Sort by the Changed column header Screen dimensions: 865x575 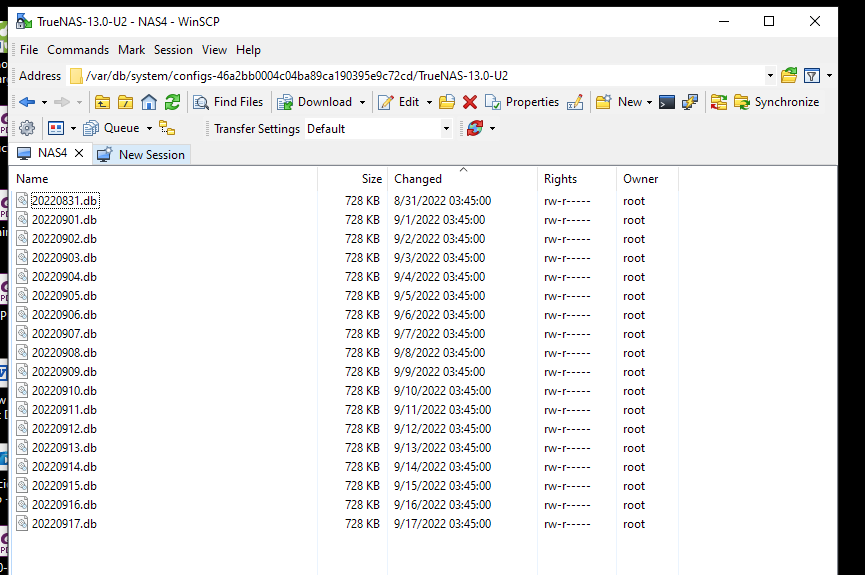(462, 179)
